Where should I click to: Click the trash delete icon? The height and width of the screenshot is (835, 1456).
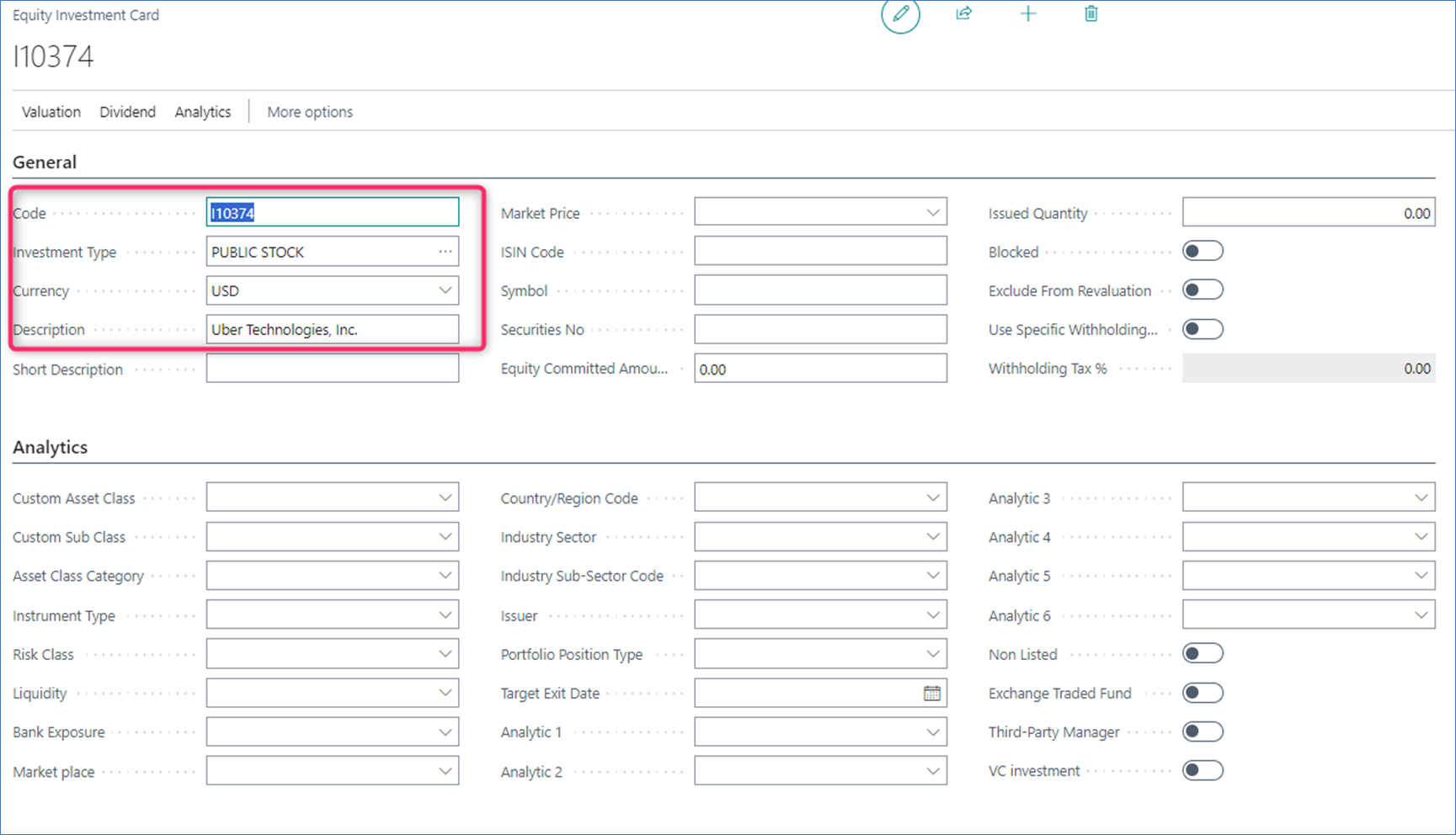pos(1091,13)
